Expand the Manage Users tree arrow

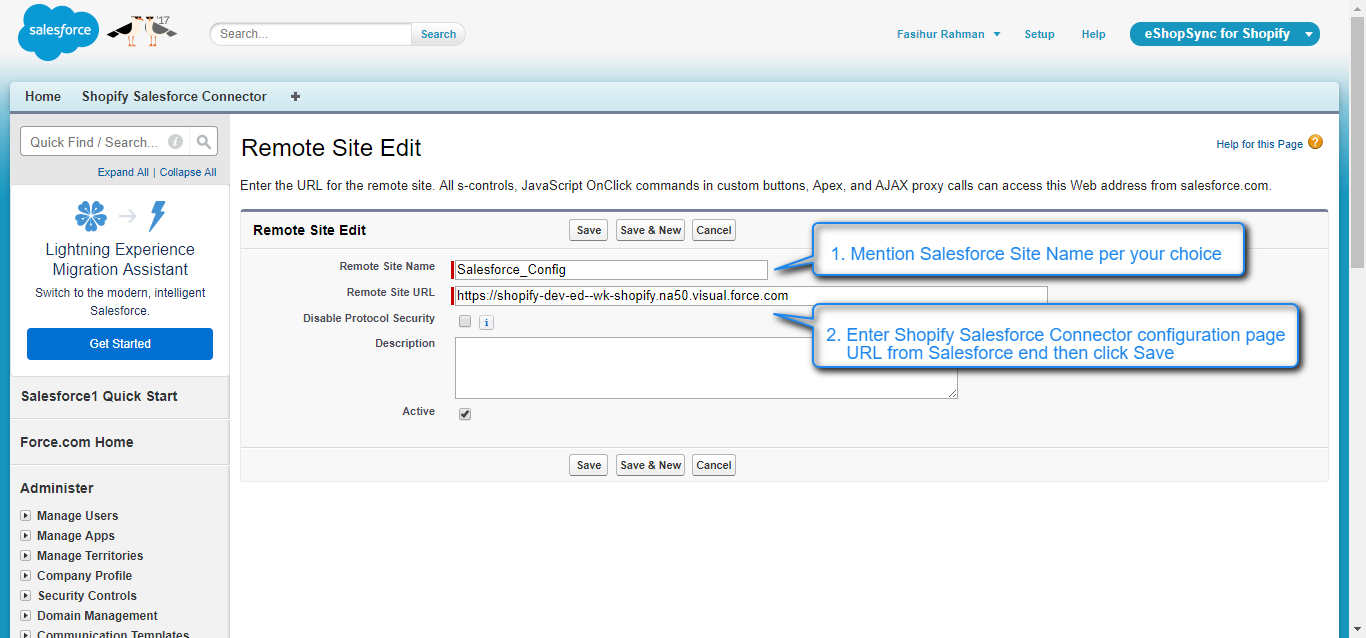[x=26, y=516]
